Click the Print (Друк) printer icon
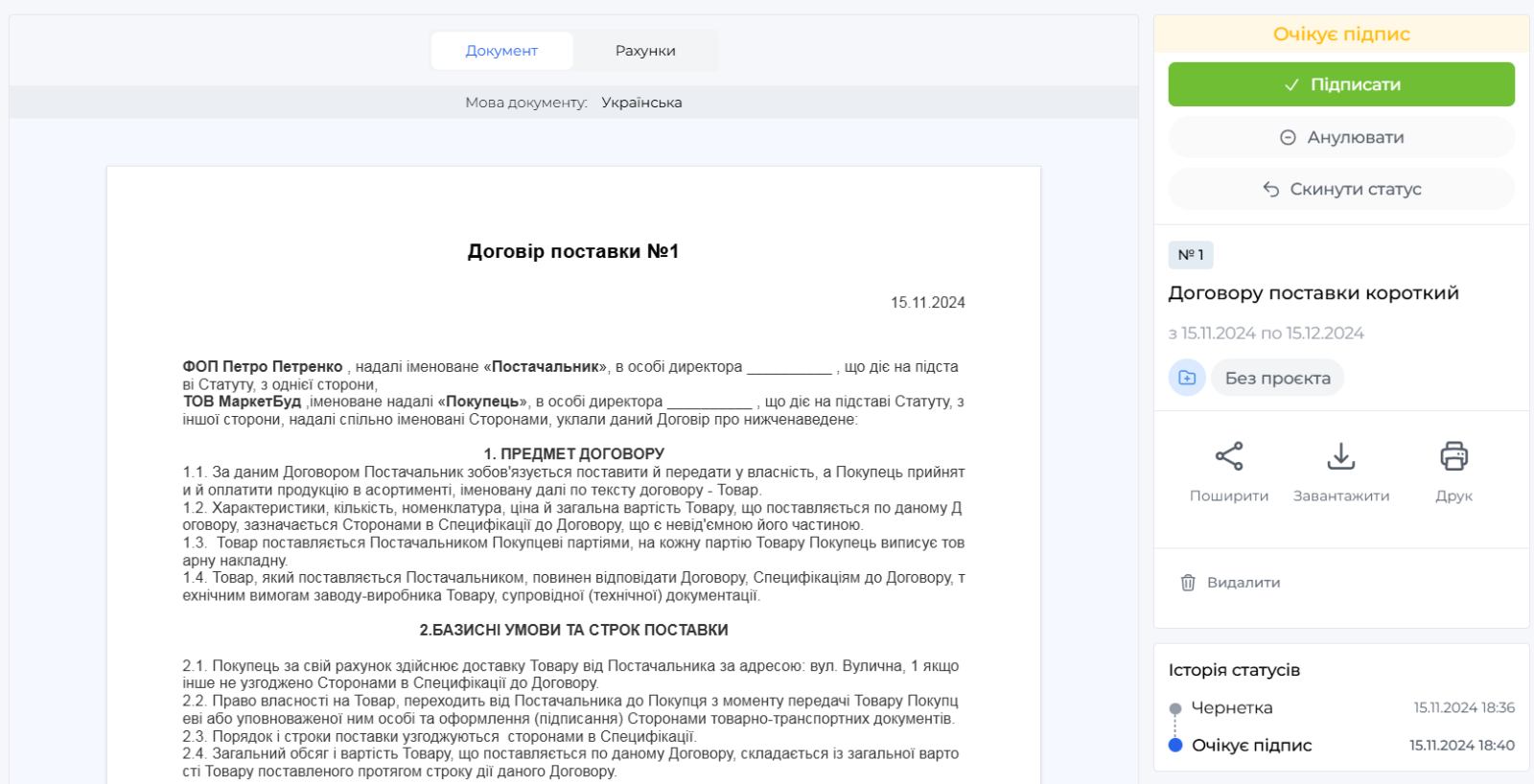The width and height of the screenshot is (1534, 784). point(1453,456)
